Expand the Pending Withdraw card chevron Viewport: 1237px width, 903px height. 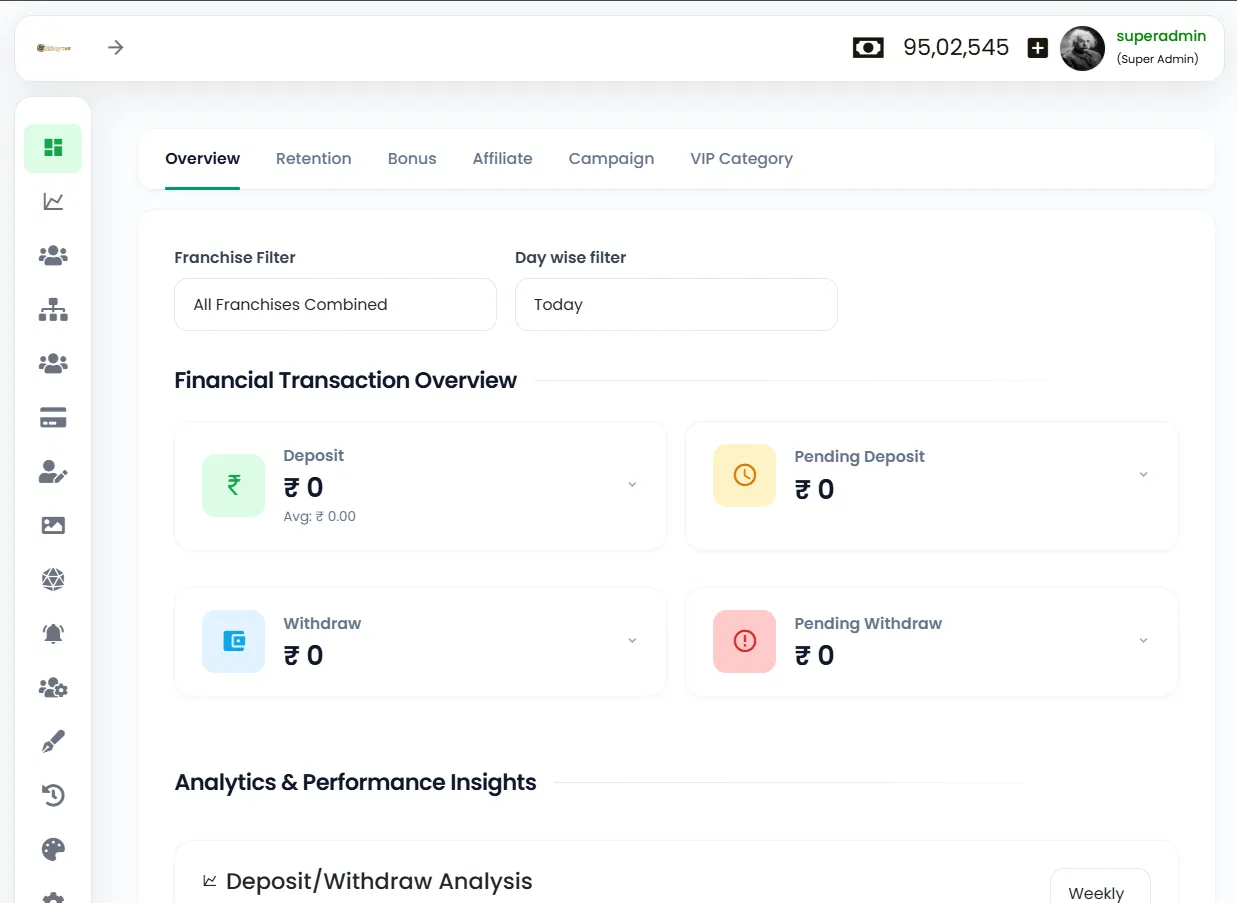click(x=1143, y=640)
